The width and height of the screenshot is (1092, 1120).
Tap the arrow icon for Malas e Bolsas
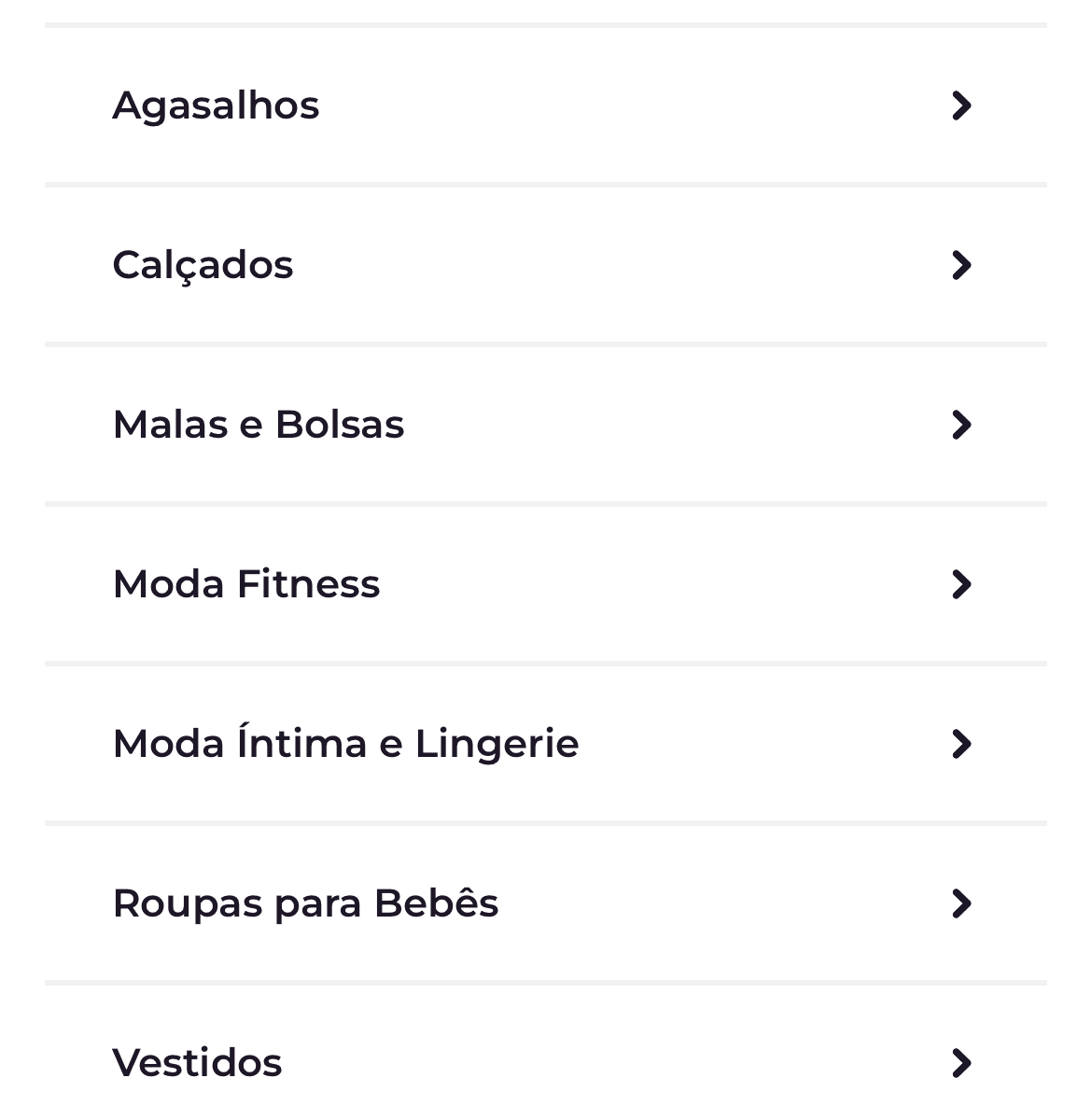961,425
